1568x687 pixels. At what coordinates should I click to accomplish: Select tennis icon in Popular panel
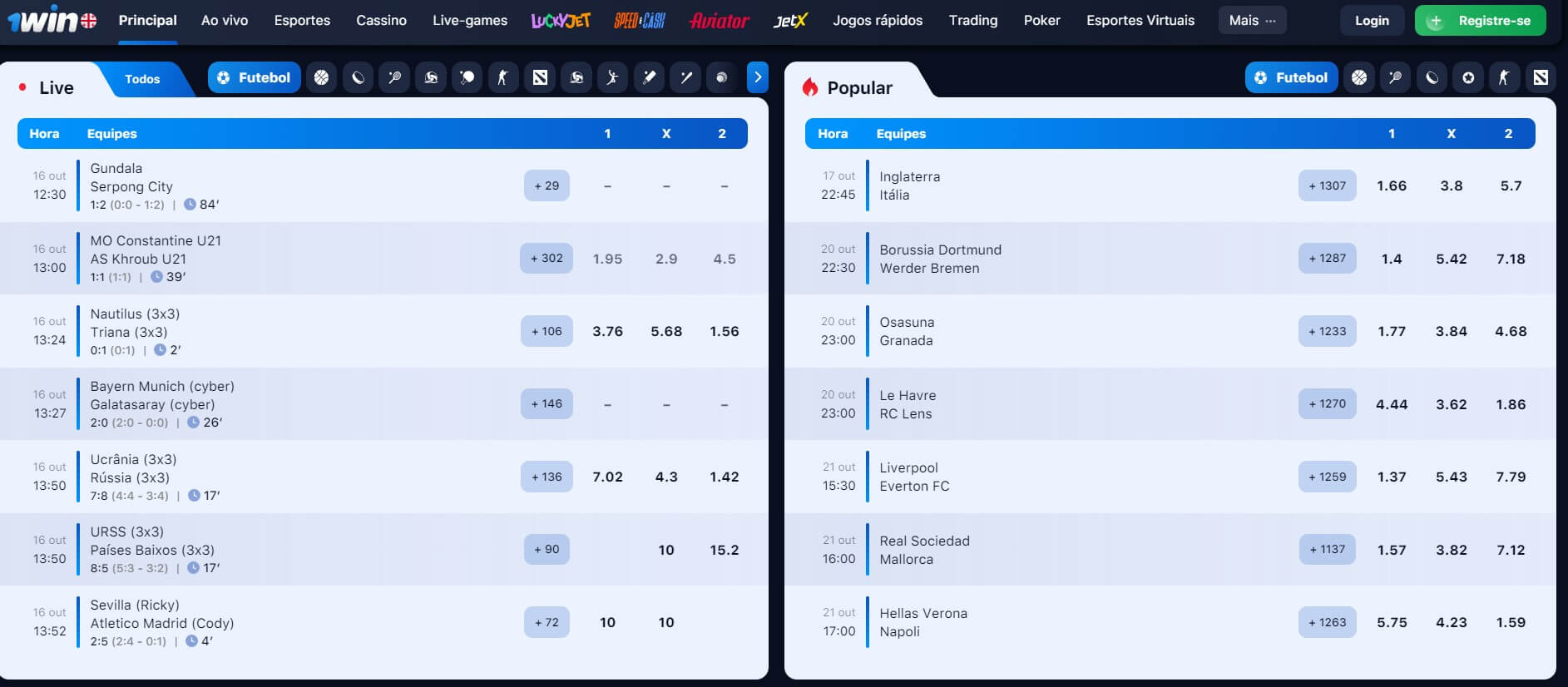[x=1395, y=77]
